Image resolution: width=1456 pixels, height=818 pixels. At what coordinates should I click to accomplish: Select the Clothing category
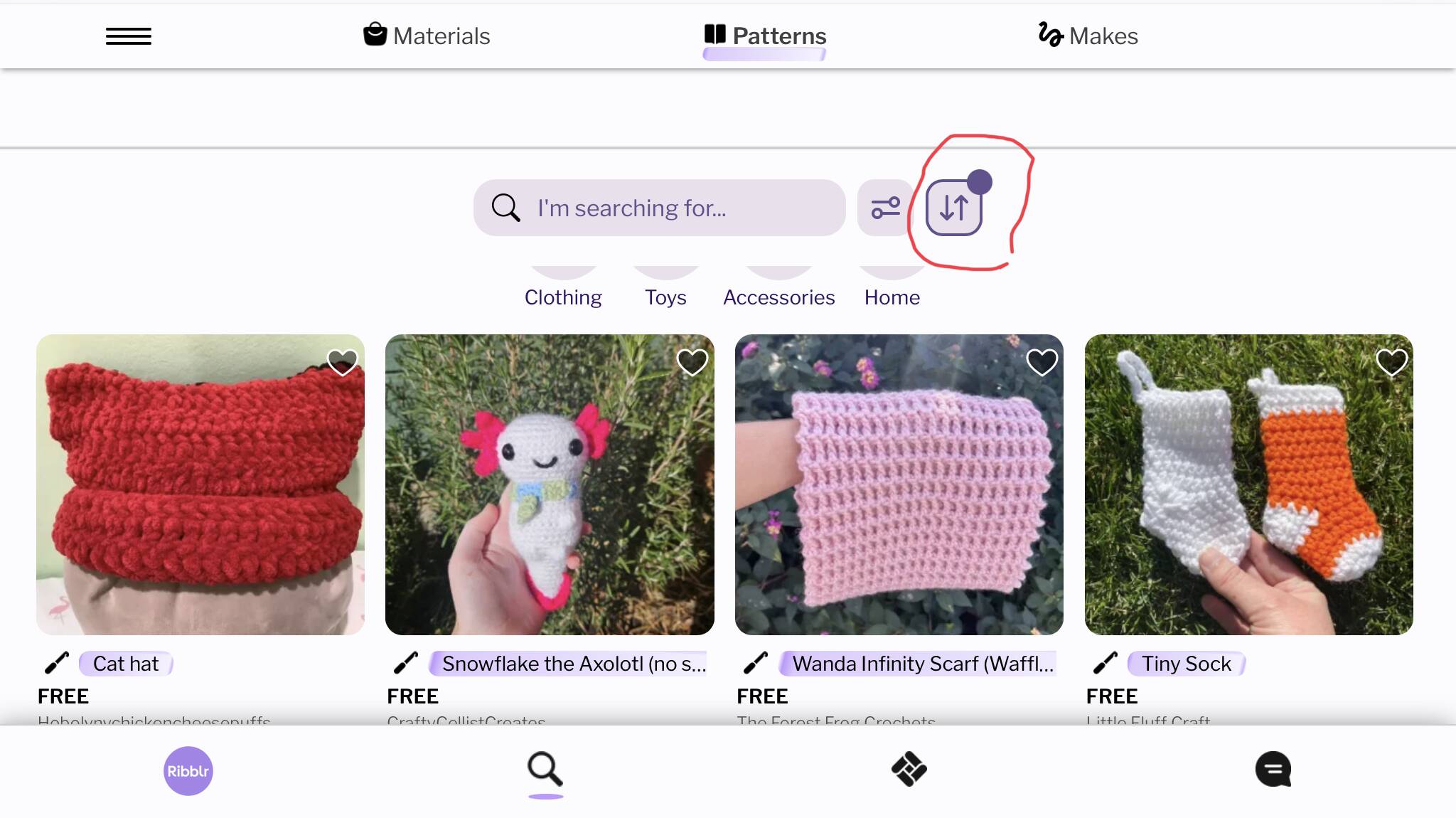click(563, 297)
